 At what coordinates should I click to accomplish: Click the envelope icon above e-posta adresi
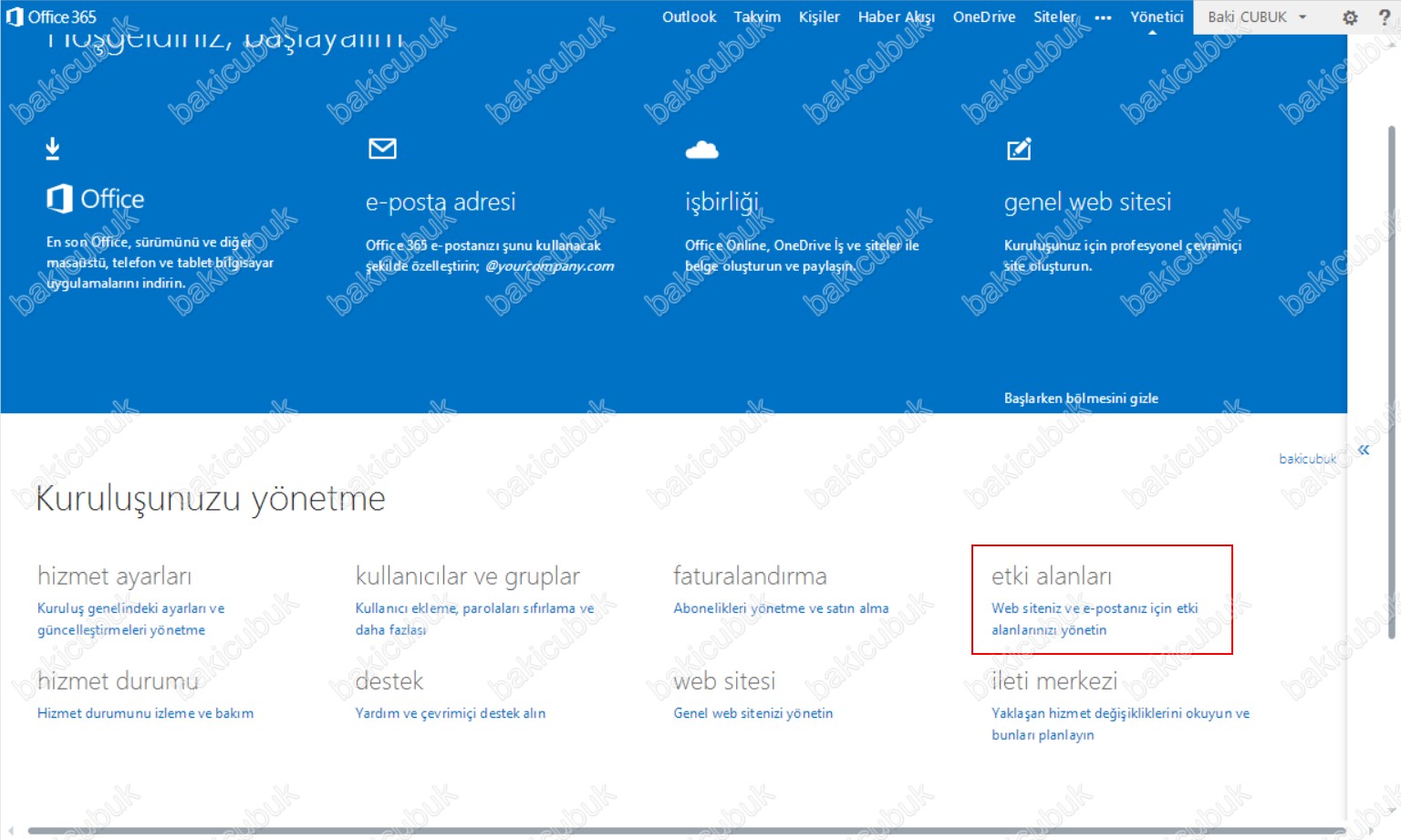382,148
